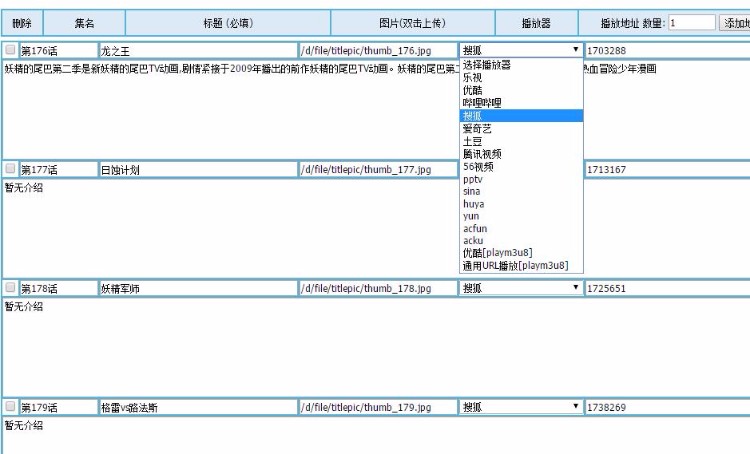Collapse the open player dropdown in row 第176话
750x454 pixels.
[x=521, y=50]
